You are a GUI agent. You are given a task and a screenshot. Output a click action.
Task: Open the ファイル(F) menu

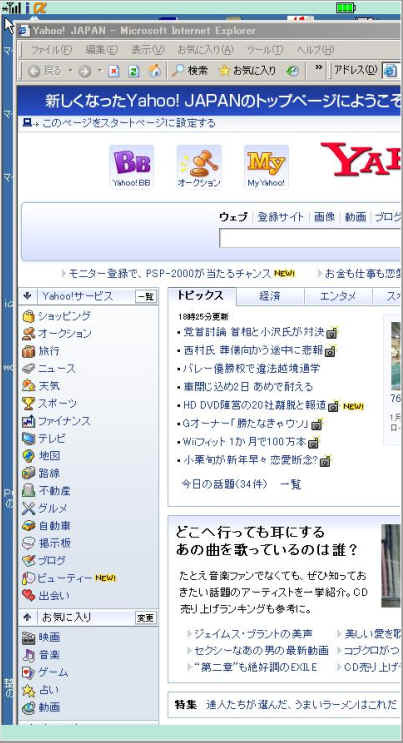pyautogui.click(x=51, y=50)
